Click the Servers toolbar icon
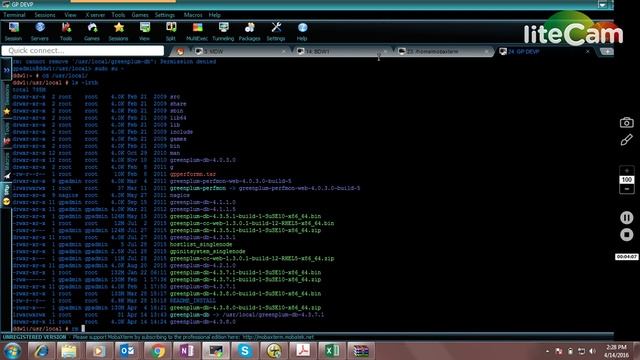 pyautogui.click(x=40, y=31)
